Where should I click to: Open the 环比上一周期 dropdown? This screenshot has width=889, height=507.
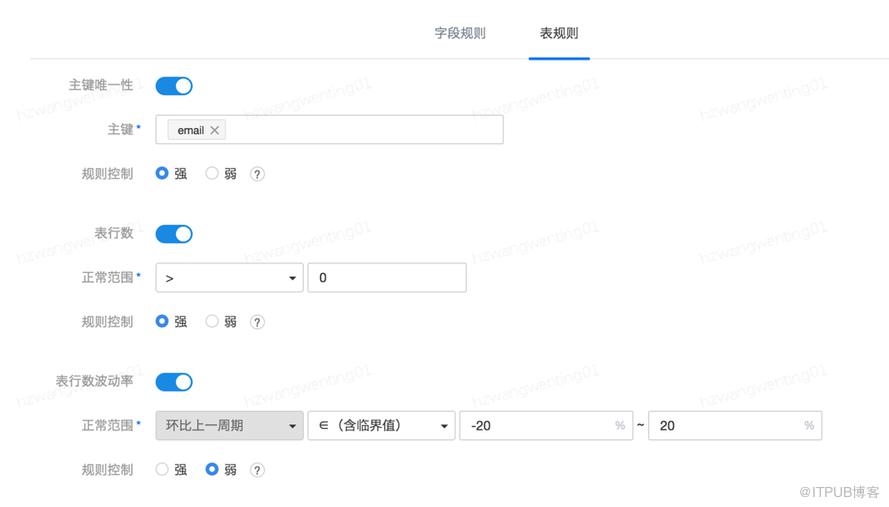230,425
